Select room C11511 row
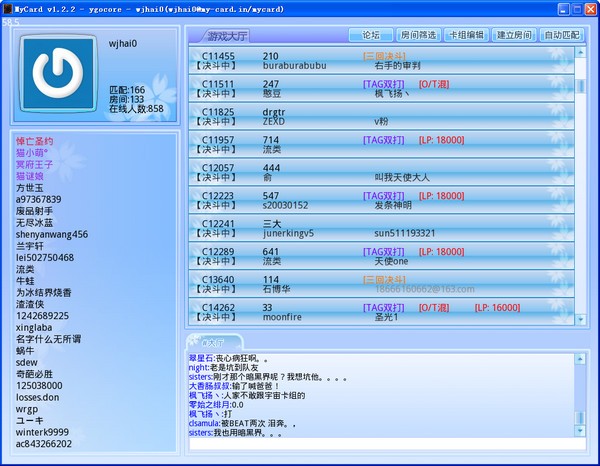 [382, 89]
